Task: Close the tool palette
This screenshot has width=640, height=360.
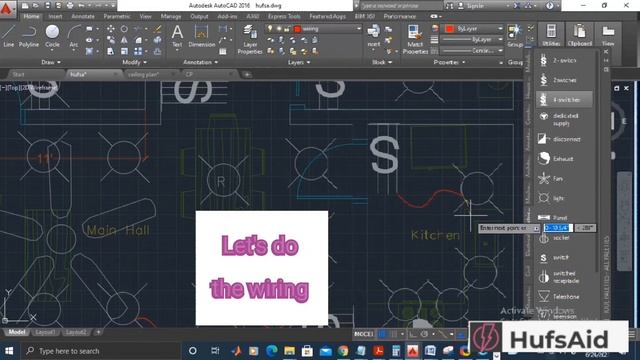Action: [606, 51]
